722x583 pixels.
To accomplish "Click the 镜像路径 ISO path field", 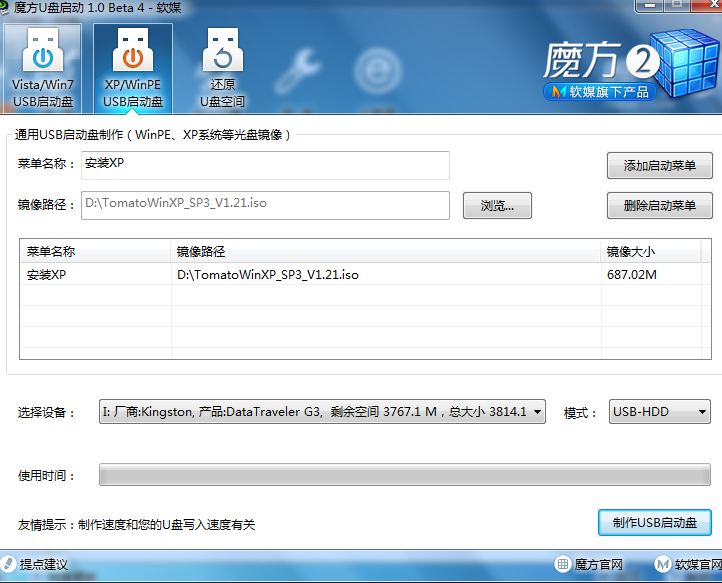I will coord(265,204).
